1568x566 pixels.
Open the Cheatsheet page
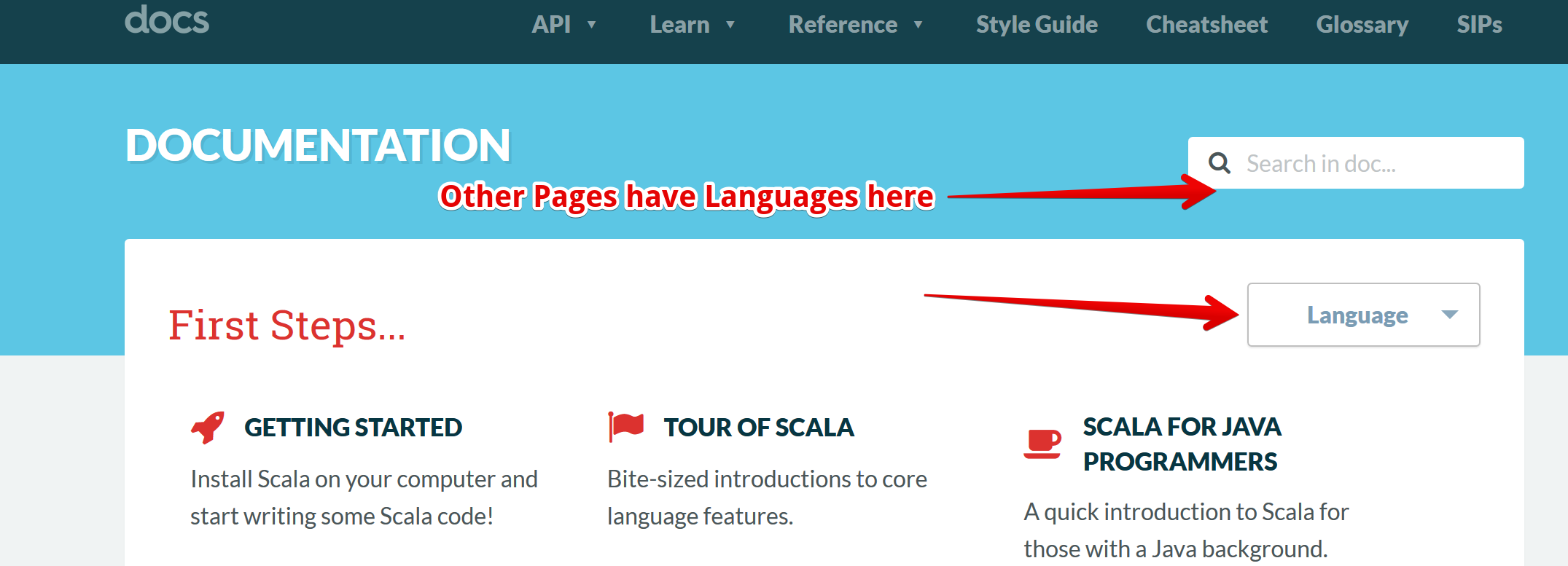(1206, 25)
